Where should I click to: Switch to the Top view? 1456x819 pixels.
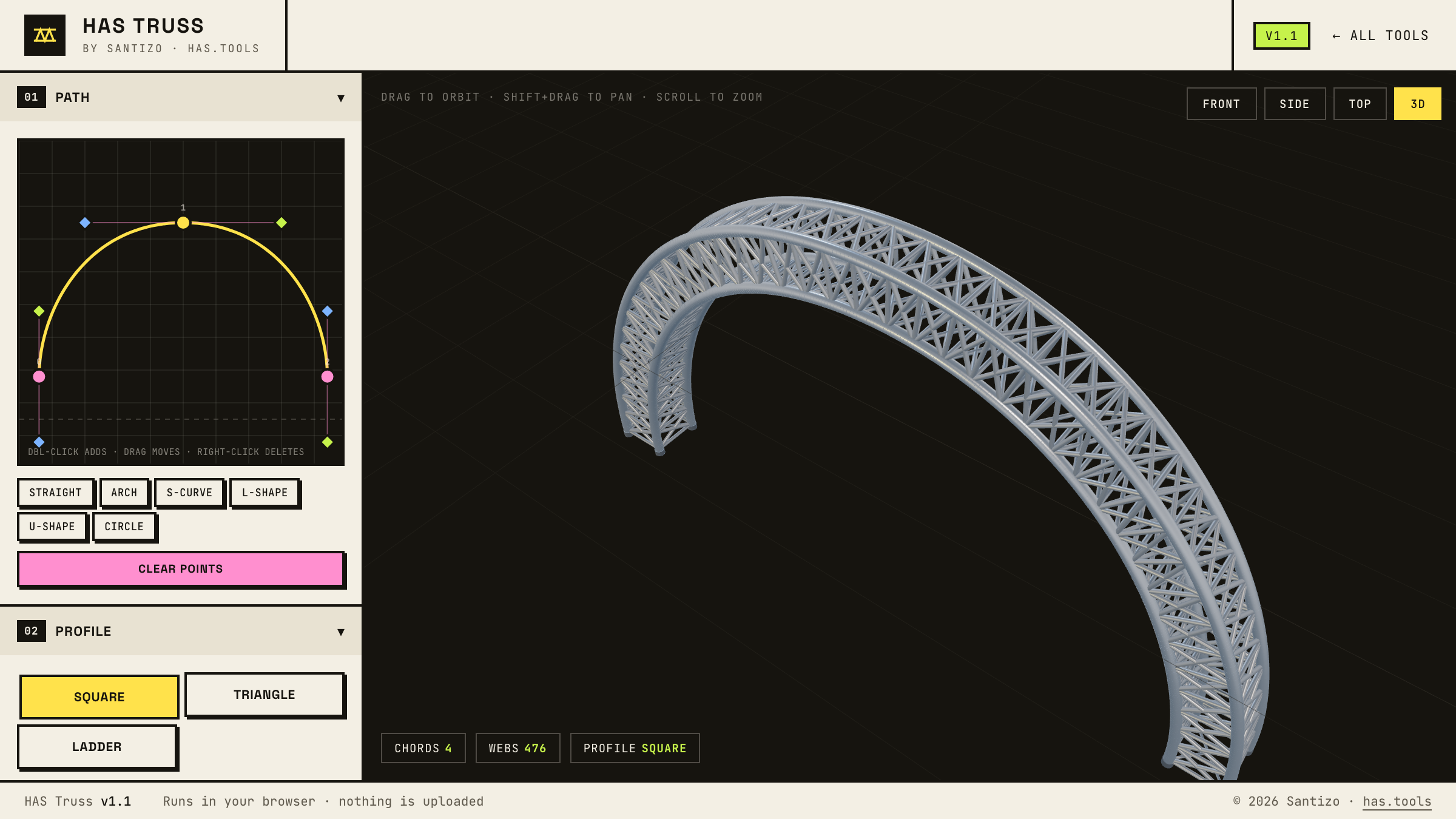coord(1360,104)
